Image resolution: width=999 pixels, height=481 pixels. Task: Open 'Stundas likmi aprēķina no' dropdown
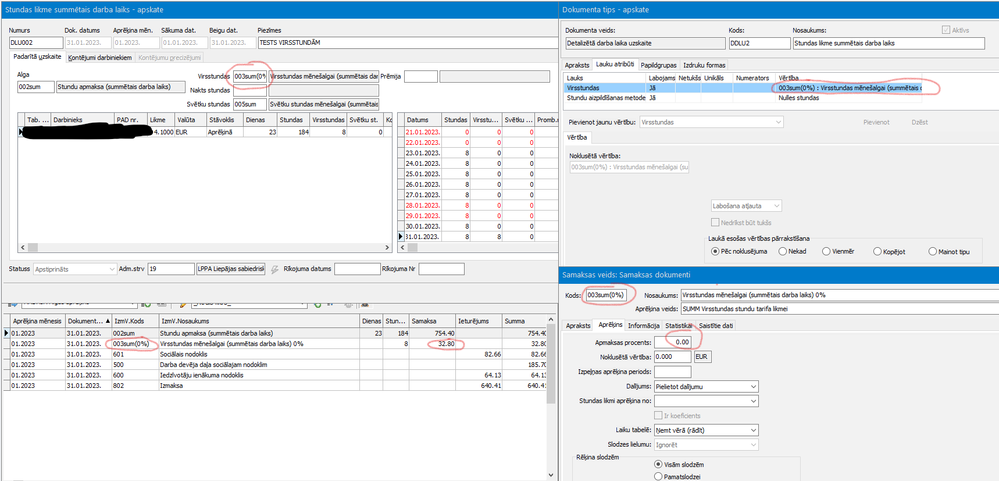coord(751,400)
